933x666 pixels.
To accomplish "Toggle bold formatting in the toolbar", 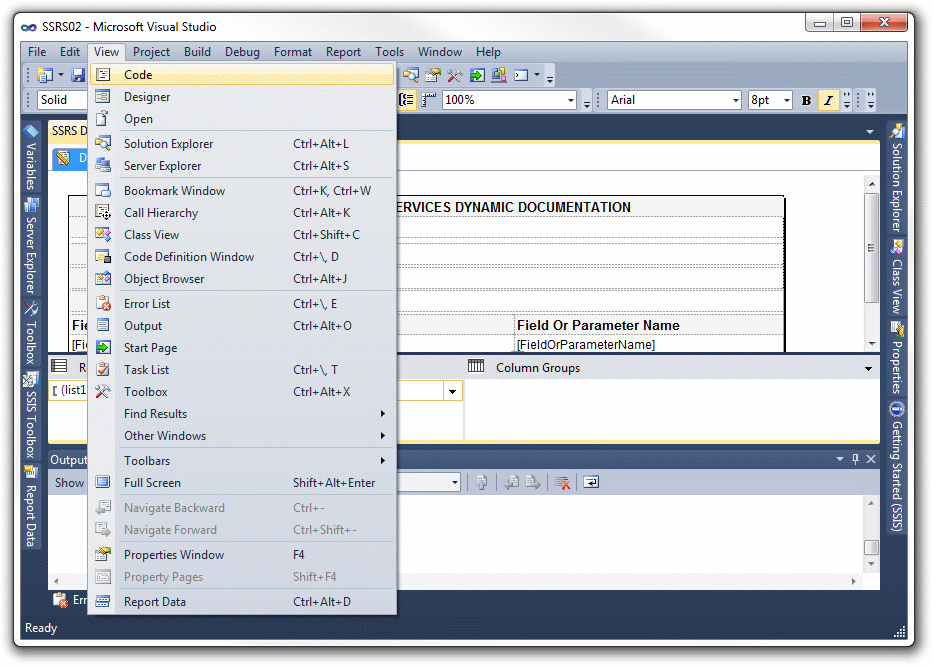I will pos(805,100).
